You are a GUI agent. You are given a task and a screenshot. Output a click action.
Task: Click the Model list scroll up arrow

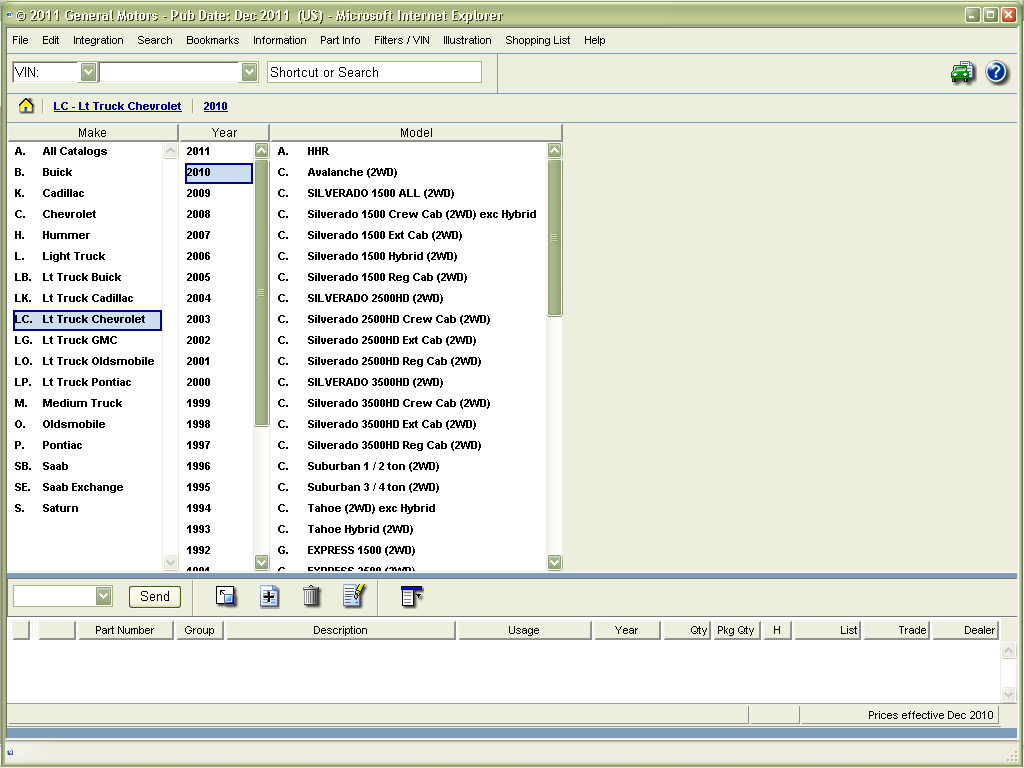tap(554, 151)
